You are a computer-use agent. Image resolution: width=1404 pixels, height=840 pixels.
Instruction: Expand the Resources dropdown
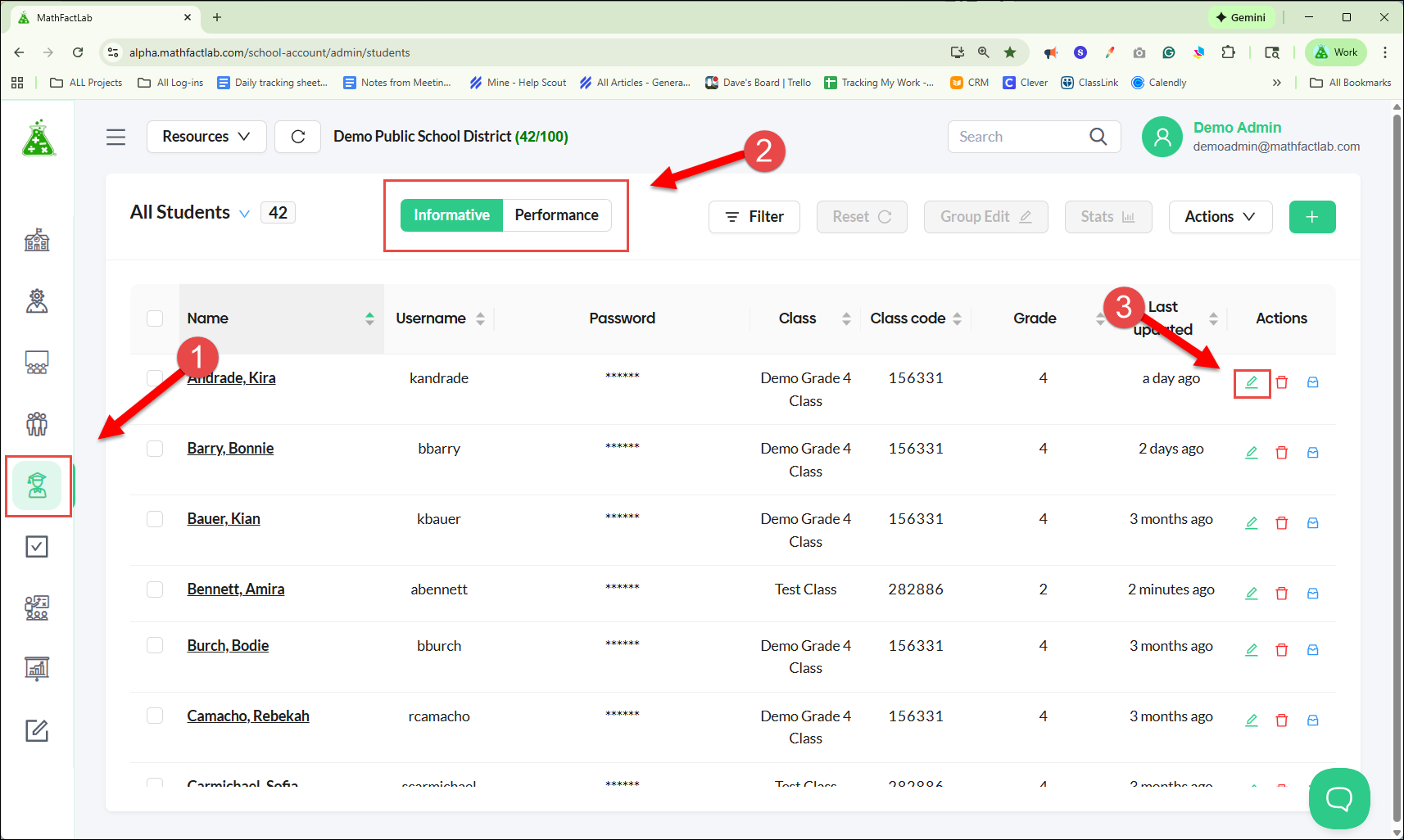[206, 137]
